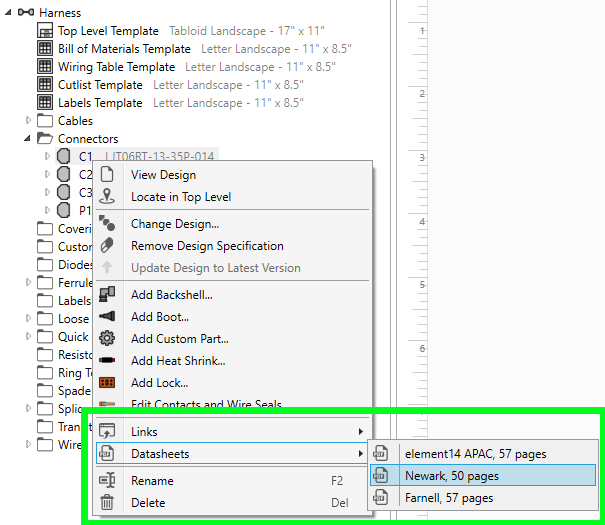Select the Top Level Template row

tap(181, 30)
